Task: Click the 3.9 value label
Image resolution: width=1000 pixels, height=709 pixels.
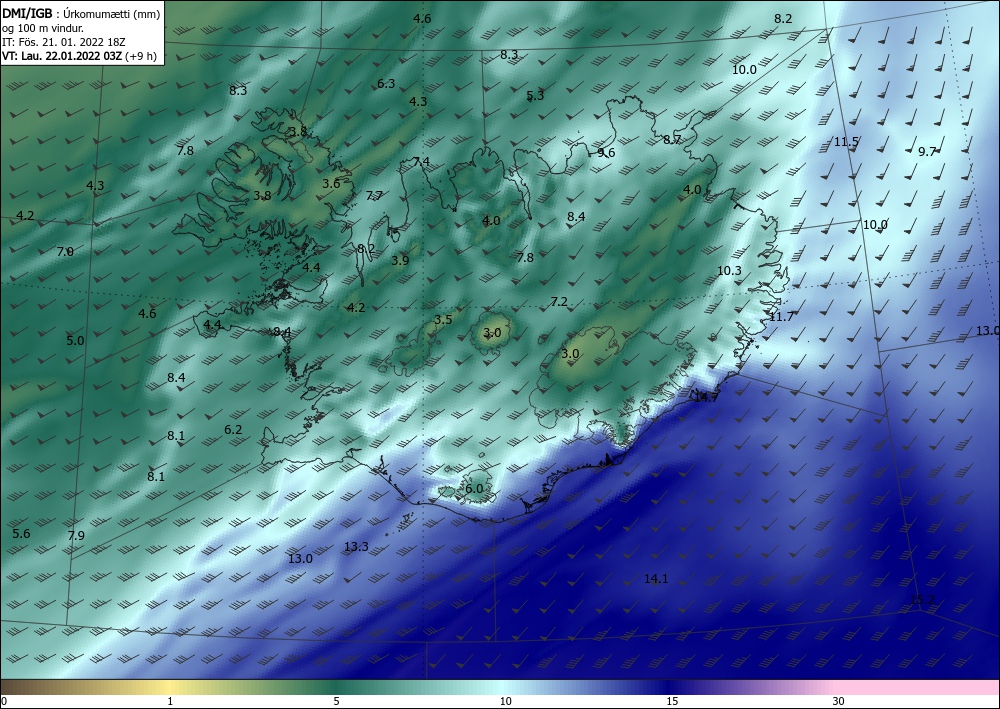Action: (400, 260)
